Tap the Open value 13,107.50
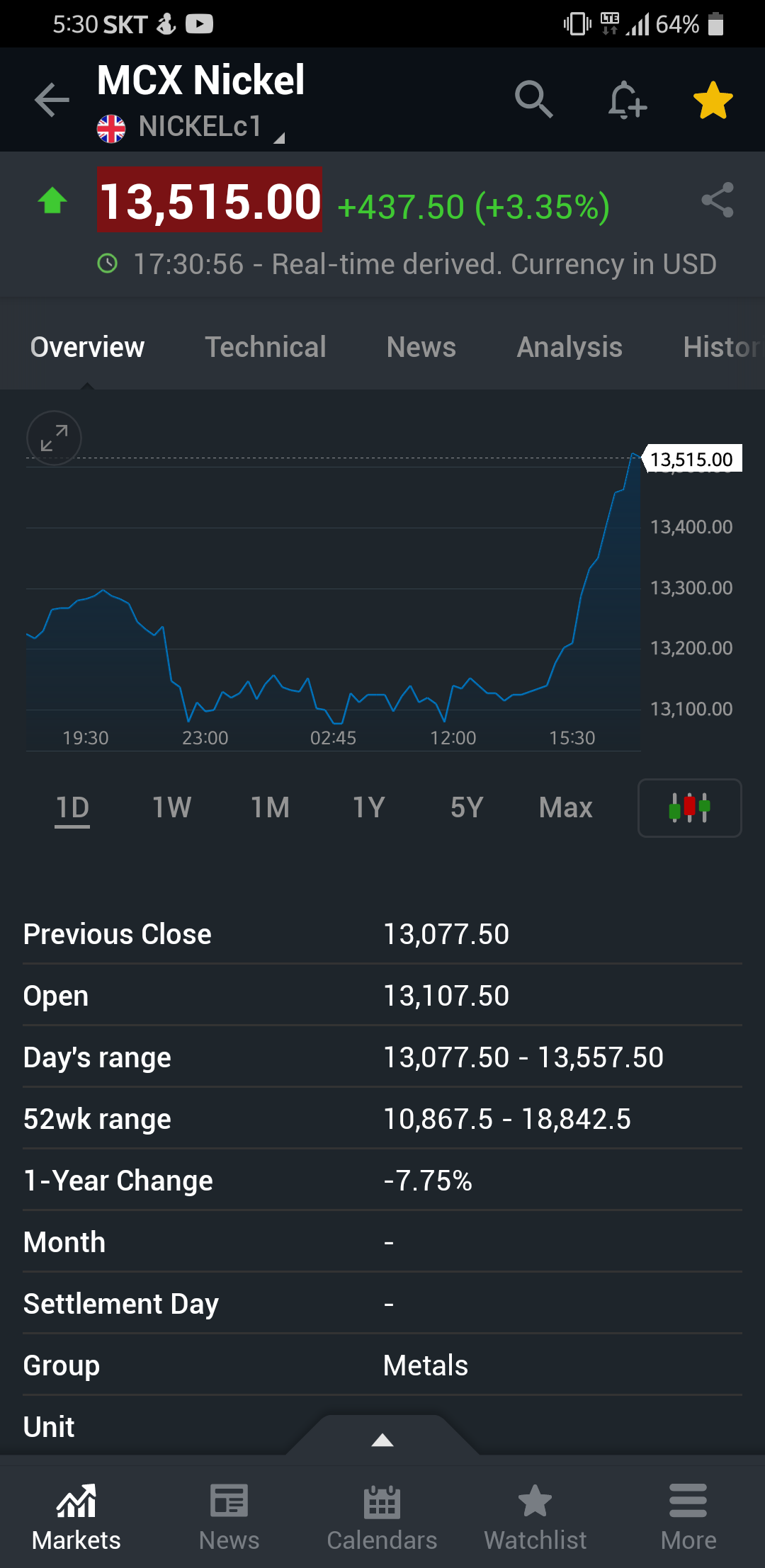The width and height of the screenshot is (765, 1568). point(446,996)
